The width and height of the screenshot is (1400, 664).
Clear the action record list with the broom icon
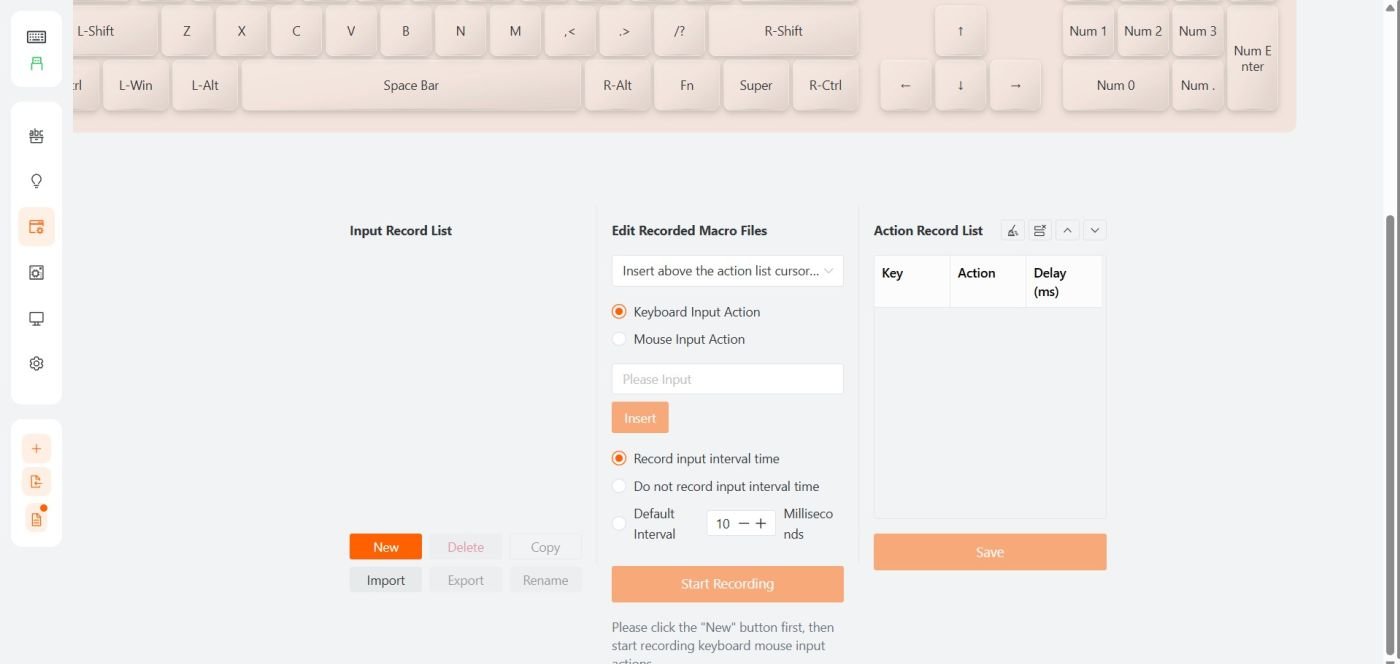(x=1013, y=230)
